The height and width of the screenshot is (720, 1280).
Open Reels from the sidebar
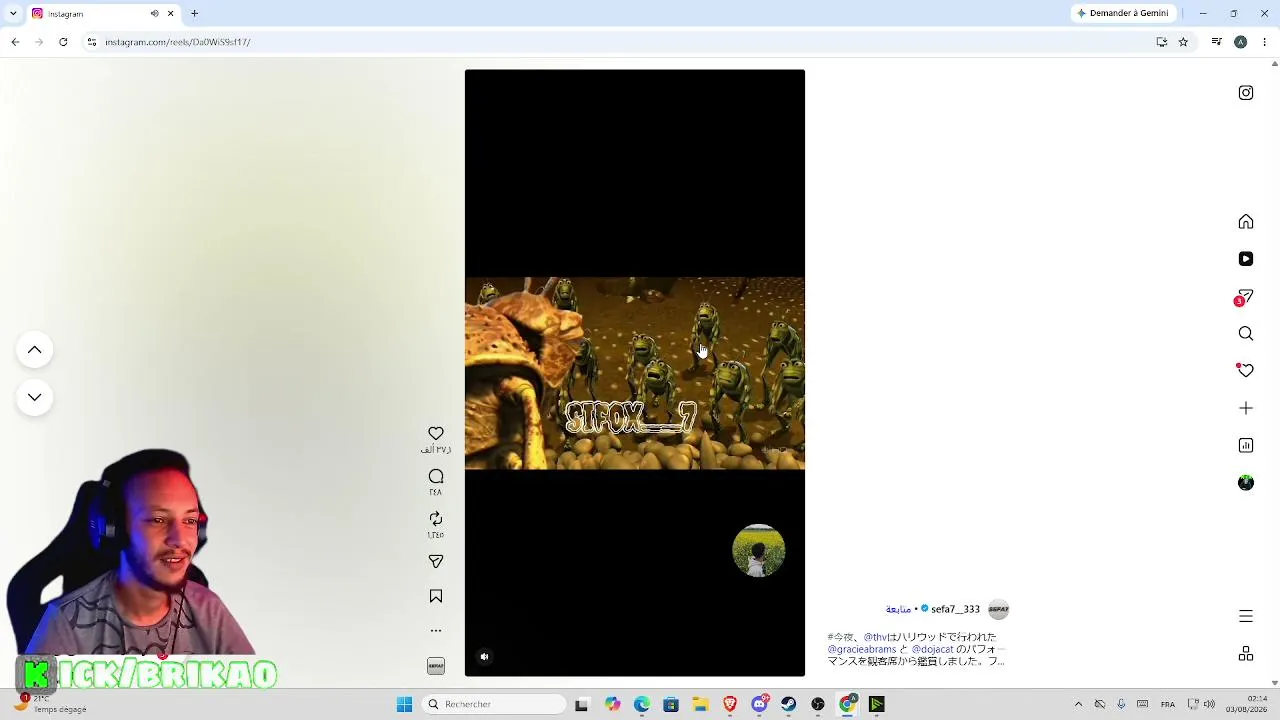pyautogui.click(x=1246, y=259)
